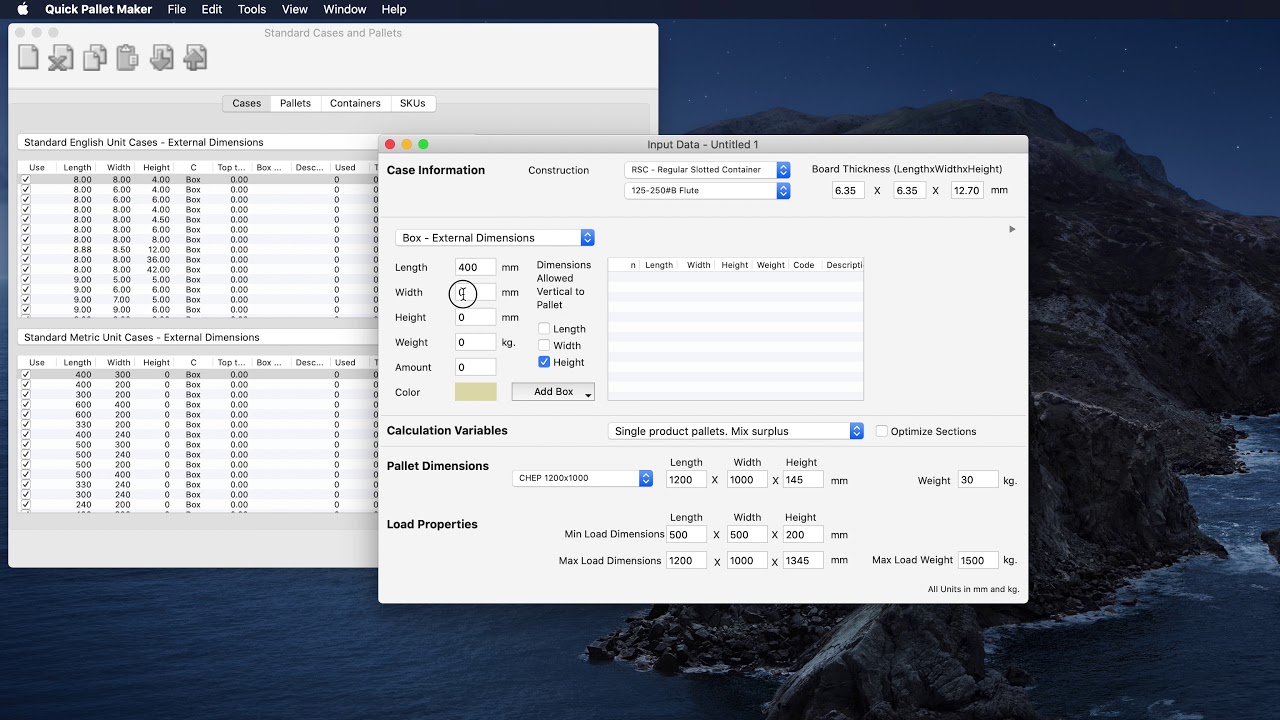Uncheck the Height vertical orientation checkbox

coord(544,362)
